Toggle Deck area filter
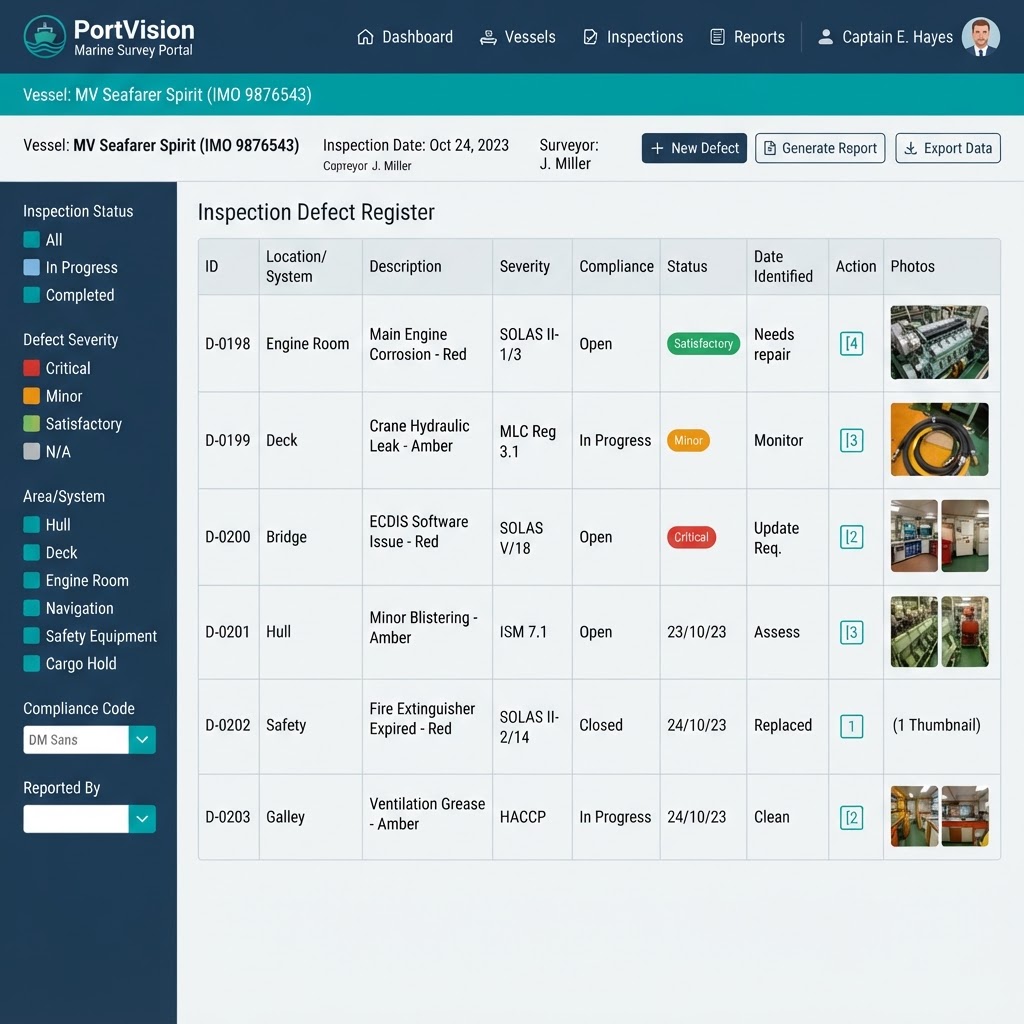Viewport: 1024px width, 1024px height. click(31, 552)
